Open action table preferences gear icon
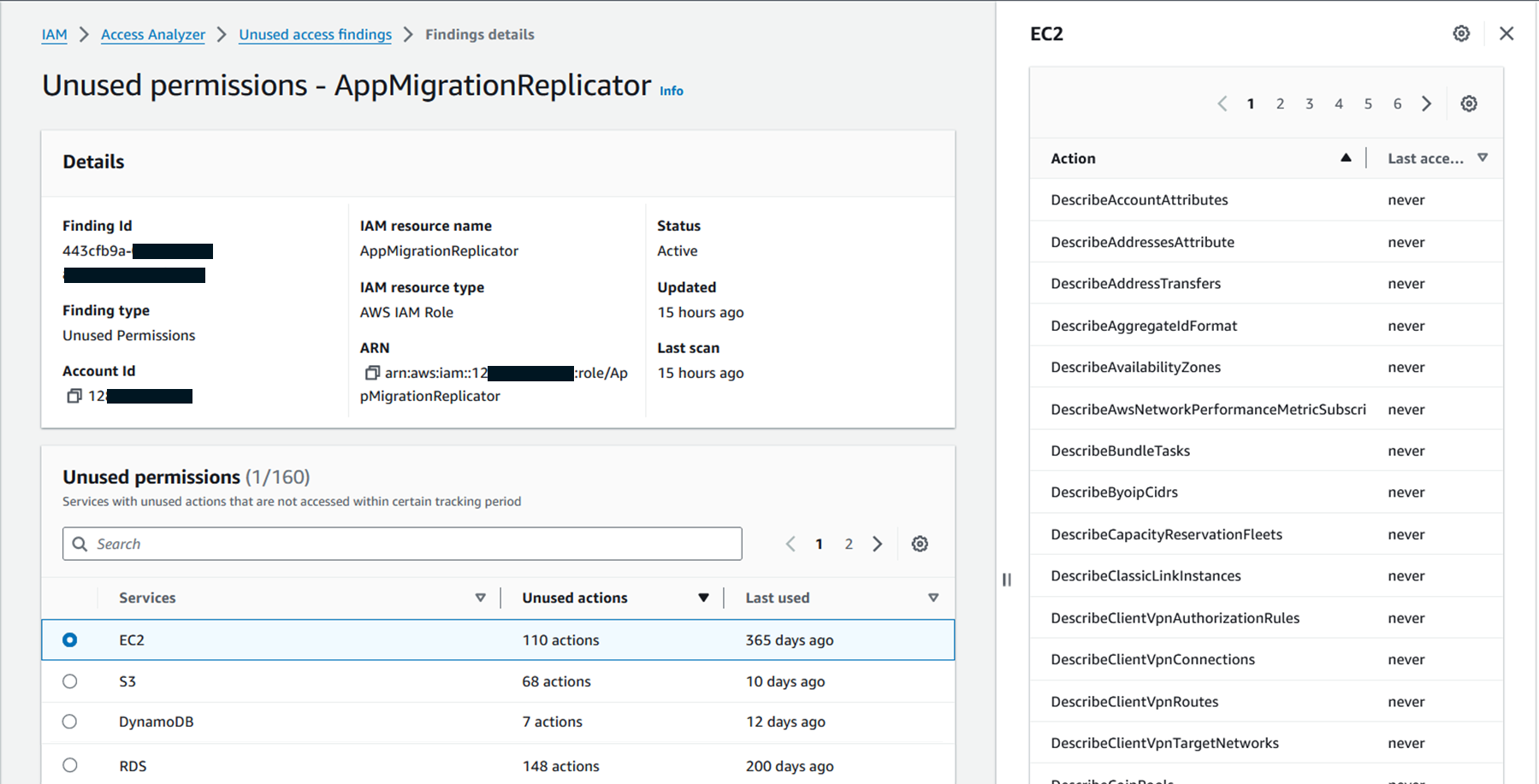 click(x=1469, y=103)
